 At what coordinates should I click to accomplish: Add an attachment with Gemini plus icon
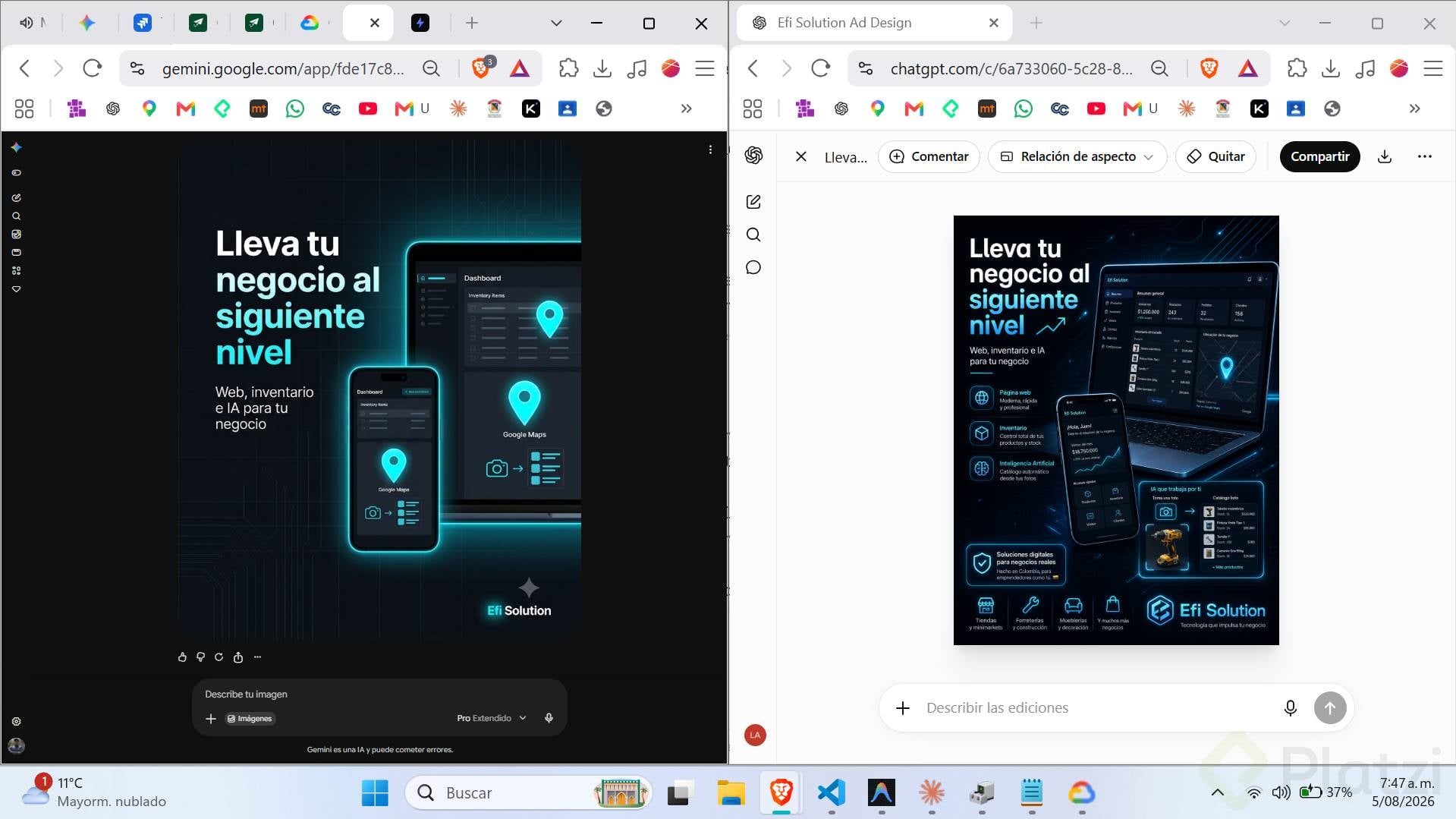(211, 719)
